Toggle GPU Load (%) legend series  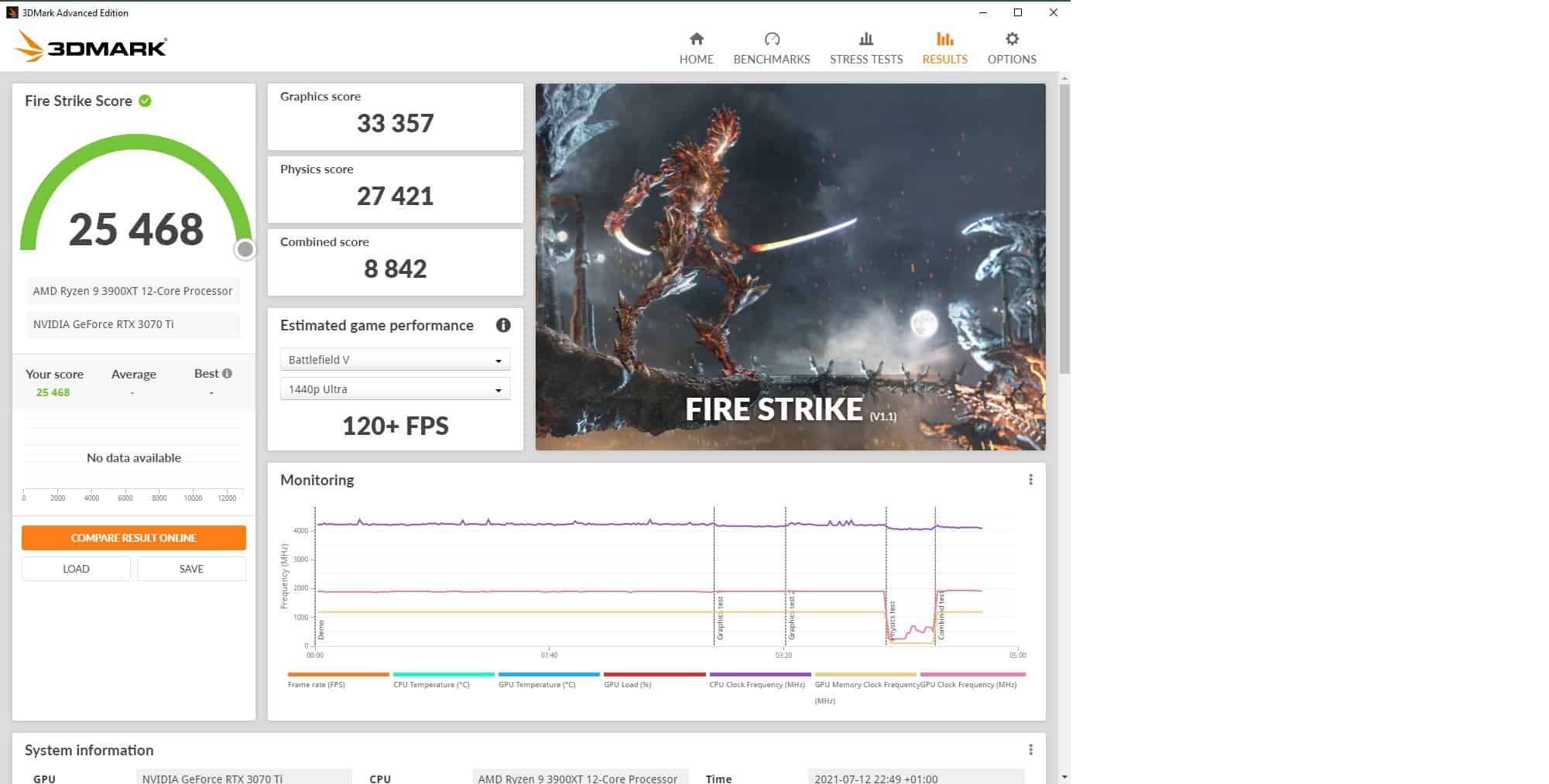[654, 680]
